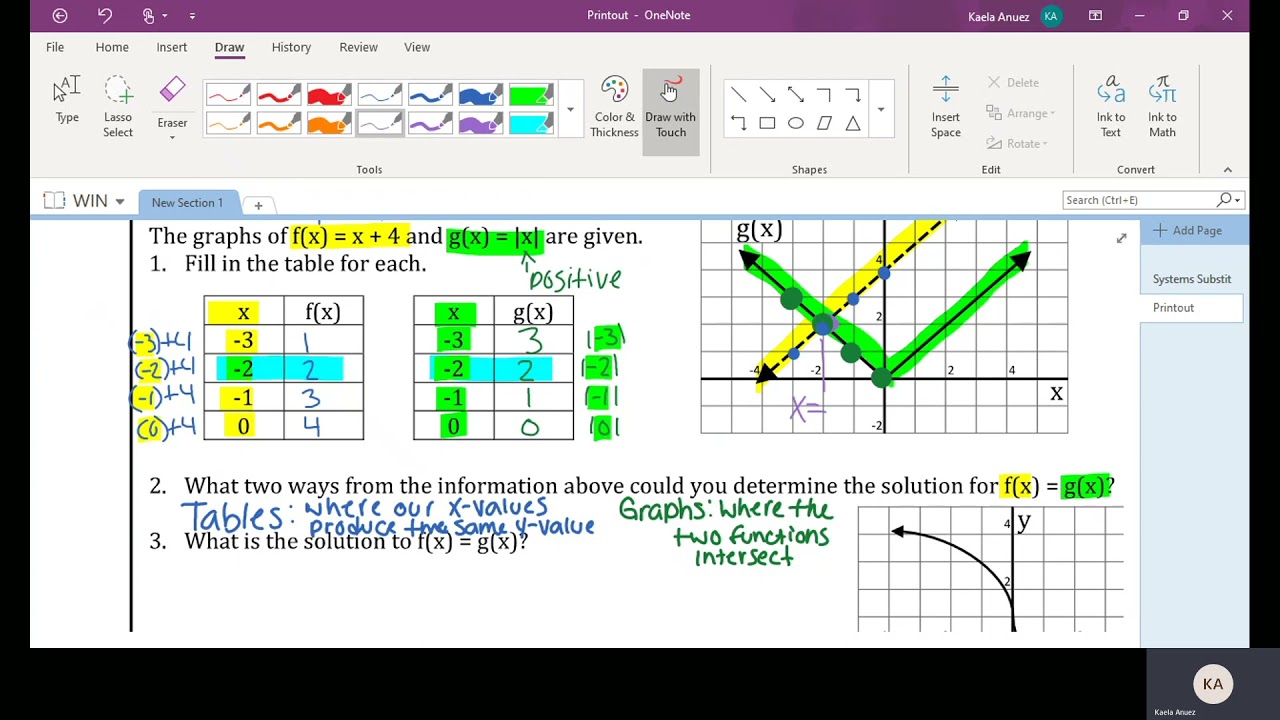Viewport: 1280px width, 720px height.
Task: Pick the thin red pen
Action: [229, 95]
